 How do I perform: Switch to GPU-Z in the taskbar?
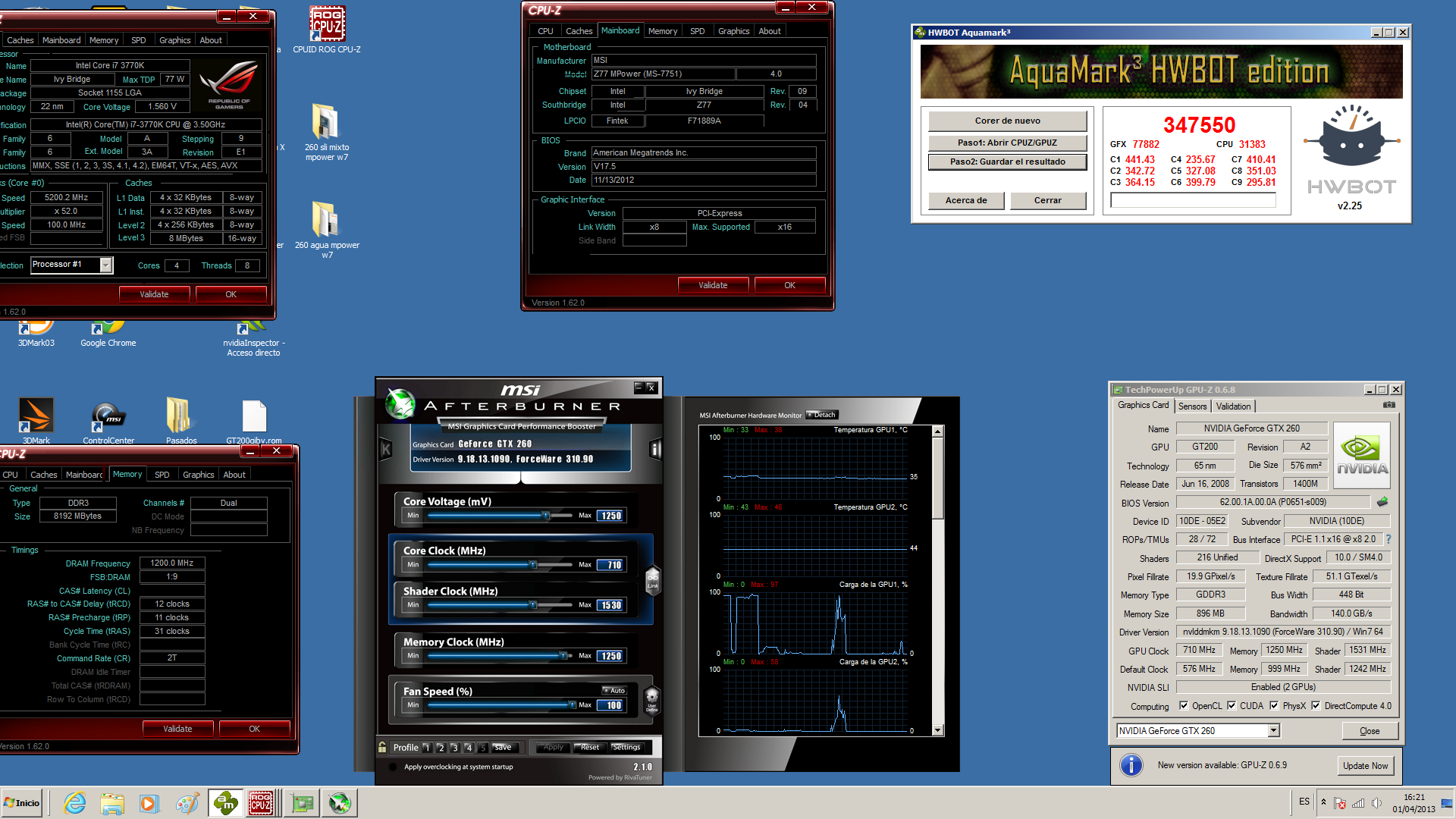303,803
